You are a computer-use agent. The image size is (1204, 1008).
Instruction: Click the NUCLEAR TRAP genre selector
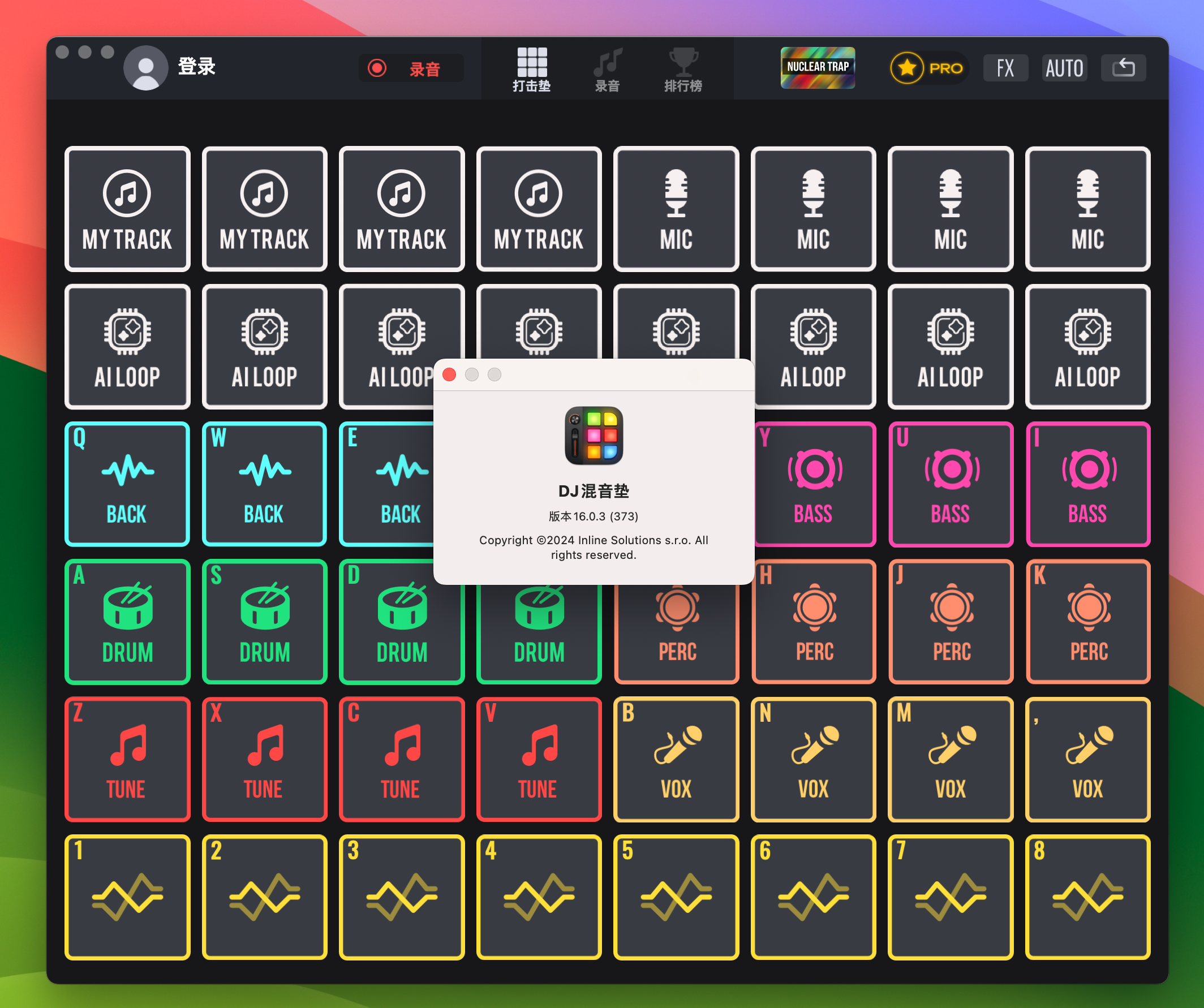point(821,67)
